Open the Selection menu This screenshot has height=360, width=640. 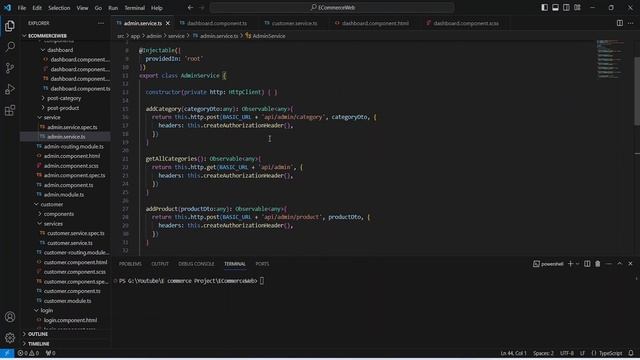coord(59,8)
